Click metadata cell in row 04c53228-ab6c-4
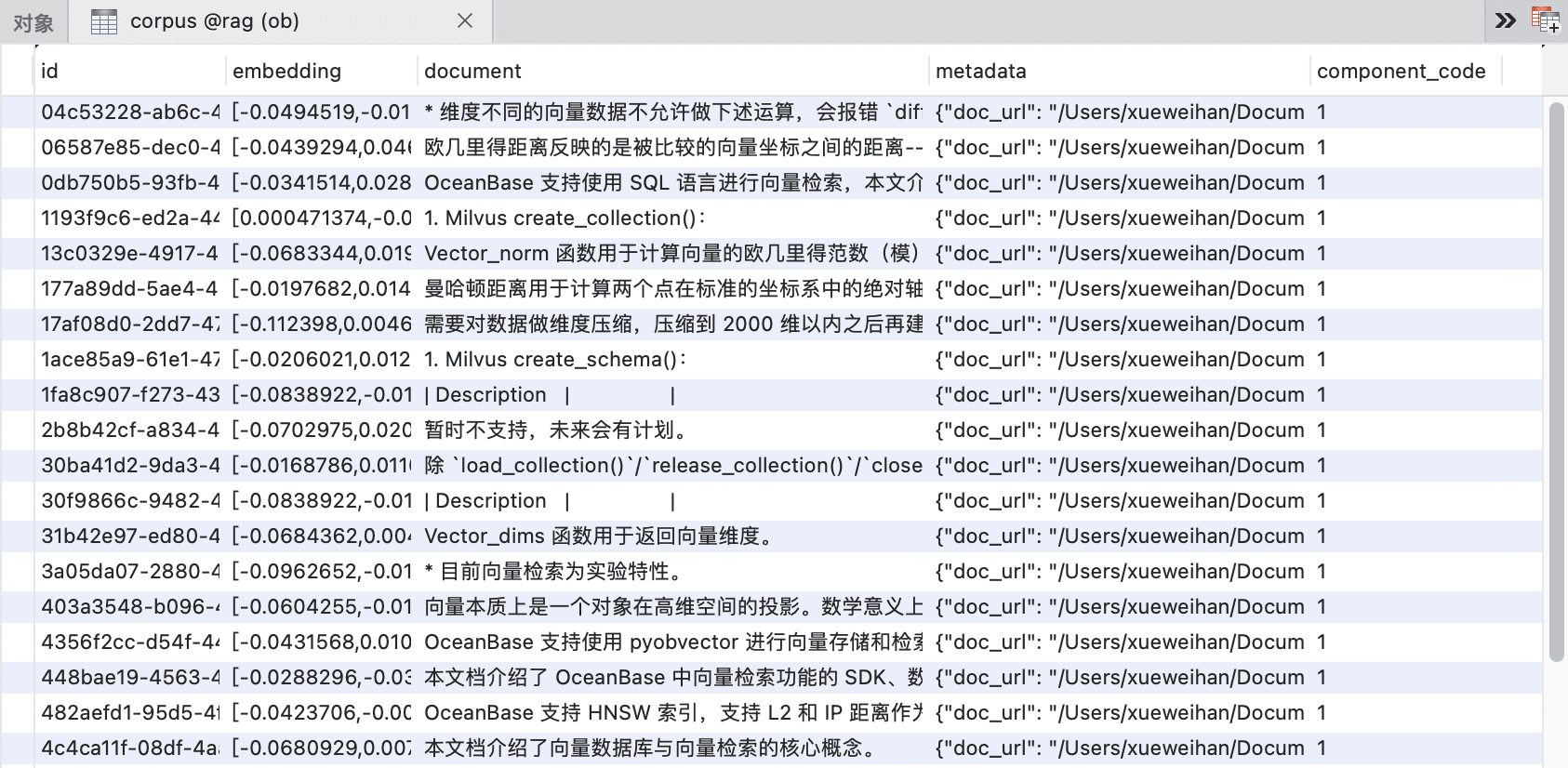 [1121, 112]
